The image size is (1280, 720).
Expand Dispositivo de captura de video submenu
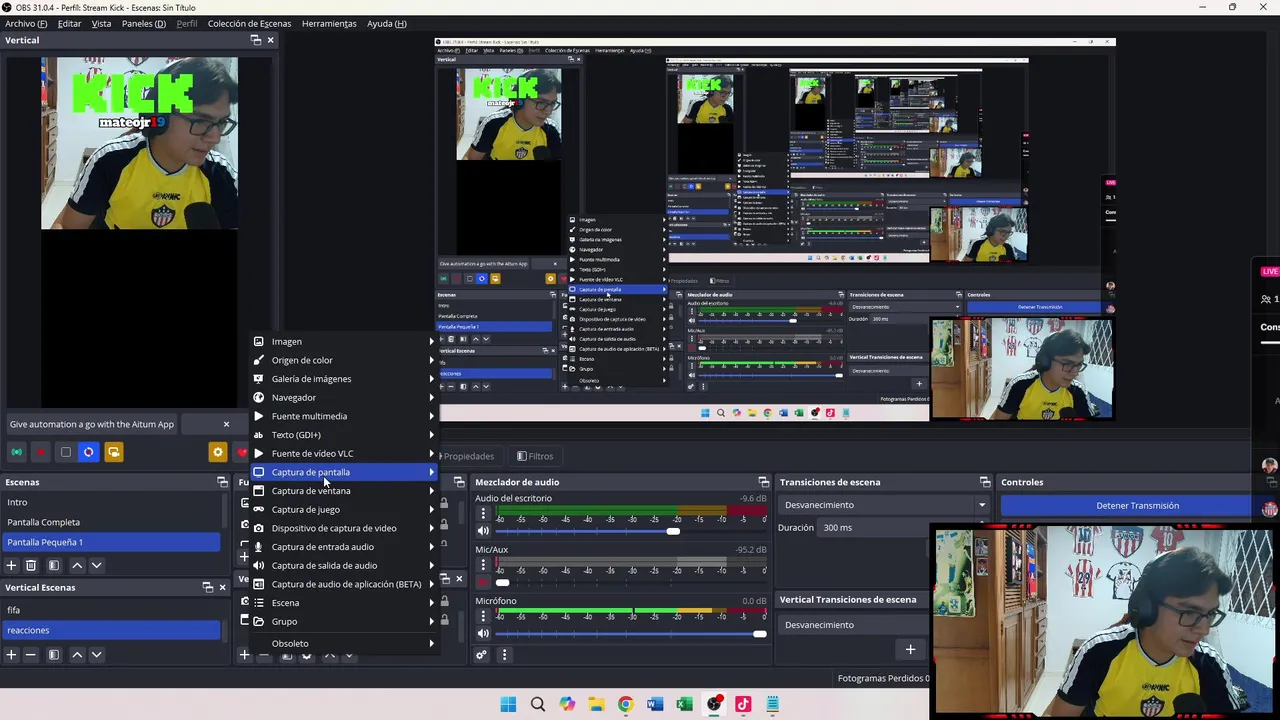343,528
